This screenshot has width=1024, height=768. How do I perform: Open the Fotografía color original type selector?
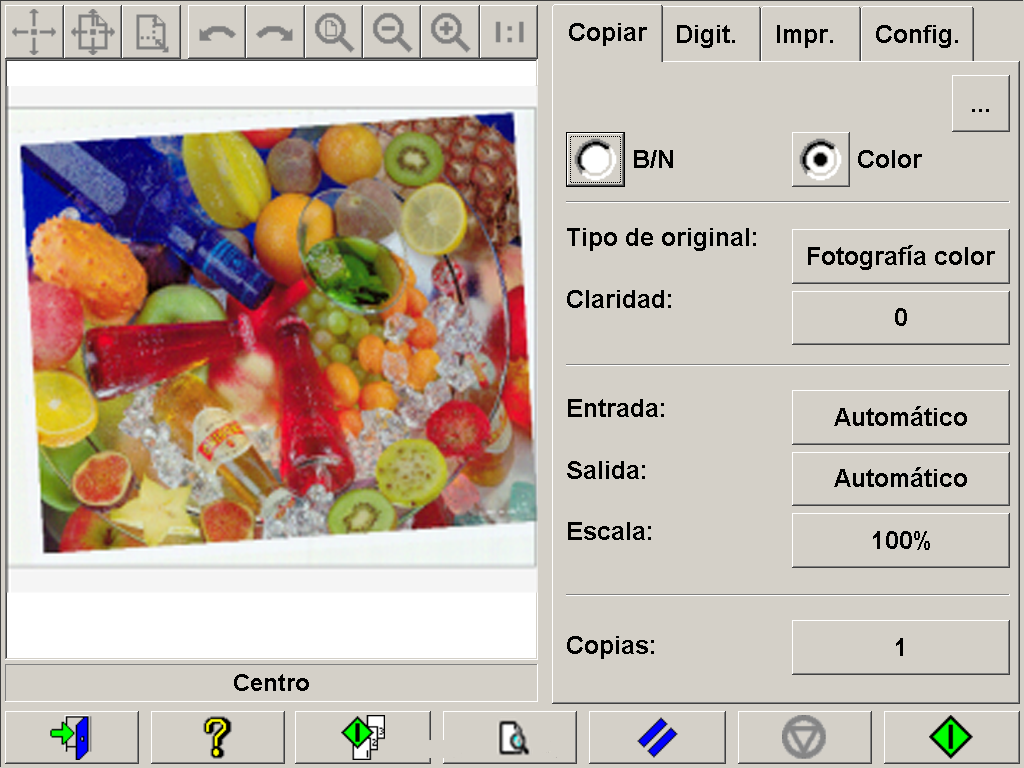click(901, 256)
